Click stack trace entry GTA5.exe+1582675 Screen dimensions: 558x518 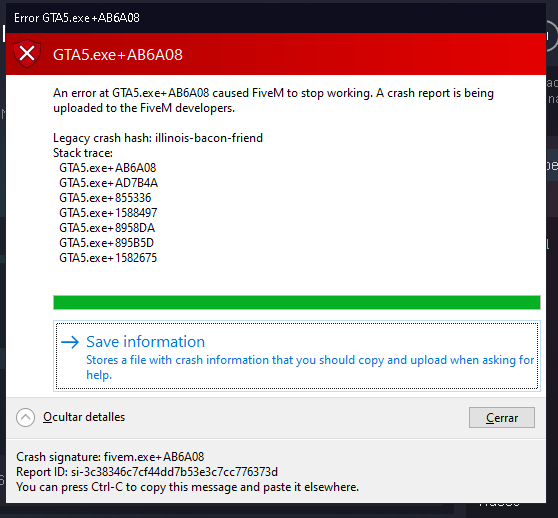[108, 258]
